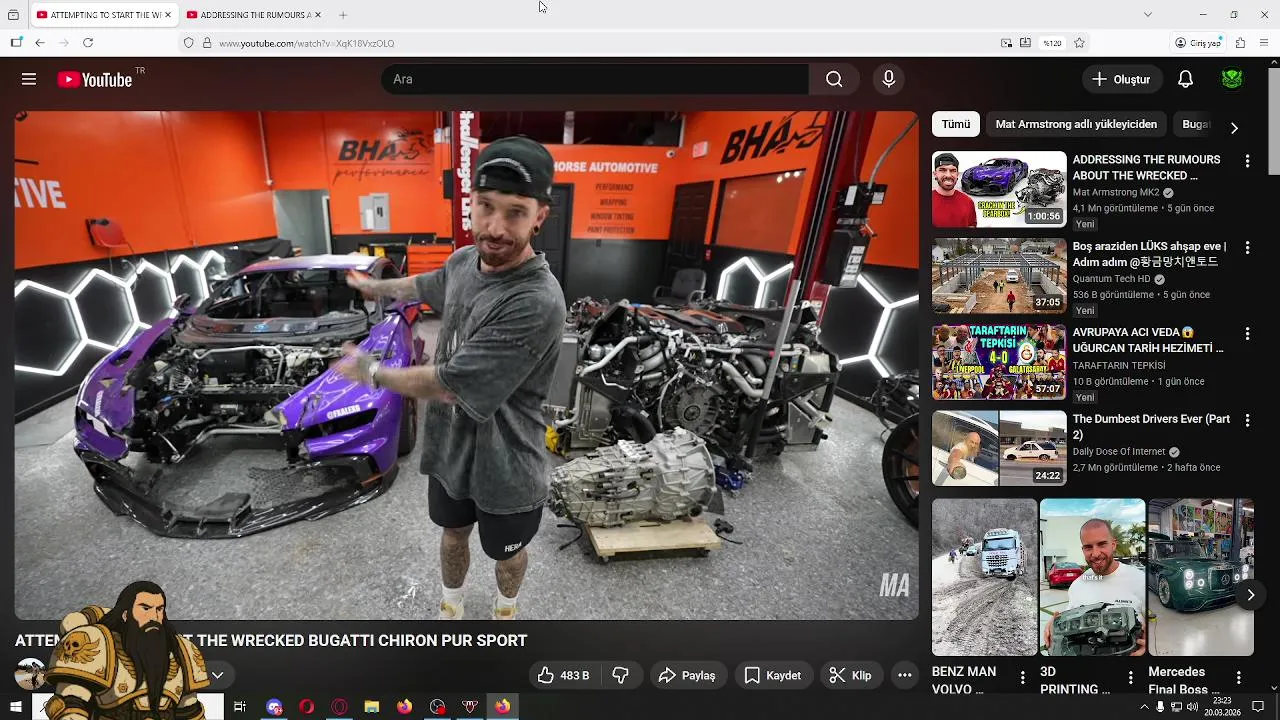
Task: Share the video with Paylaş
Action: [687, 675]
